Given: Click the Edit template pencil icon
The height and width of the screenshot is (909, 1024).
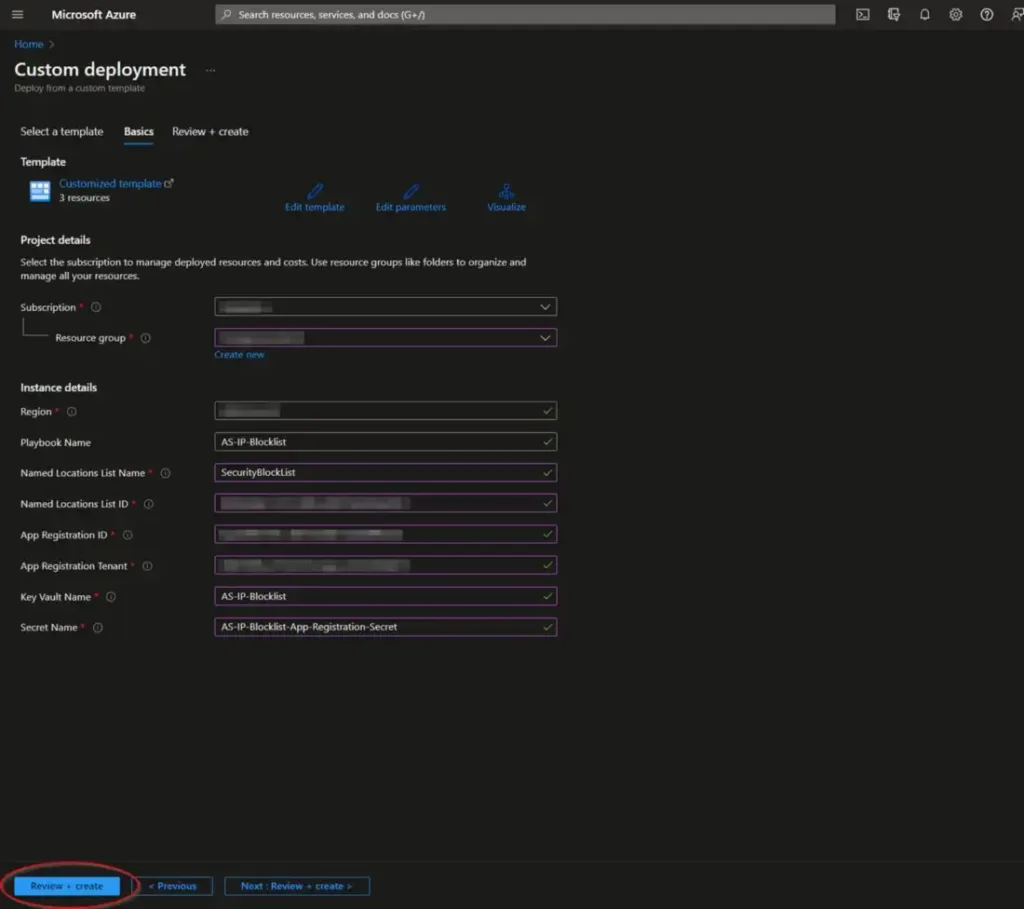Looking at the screenshot, I should [x=315, y=191].
